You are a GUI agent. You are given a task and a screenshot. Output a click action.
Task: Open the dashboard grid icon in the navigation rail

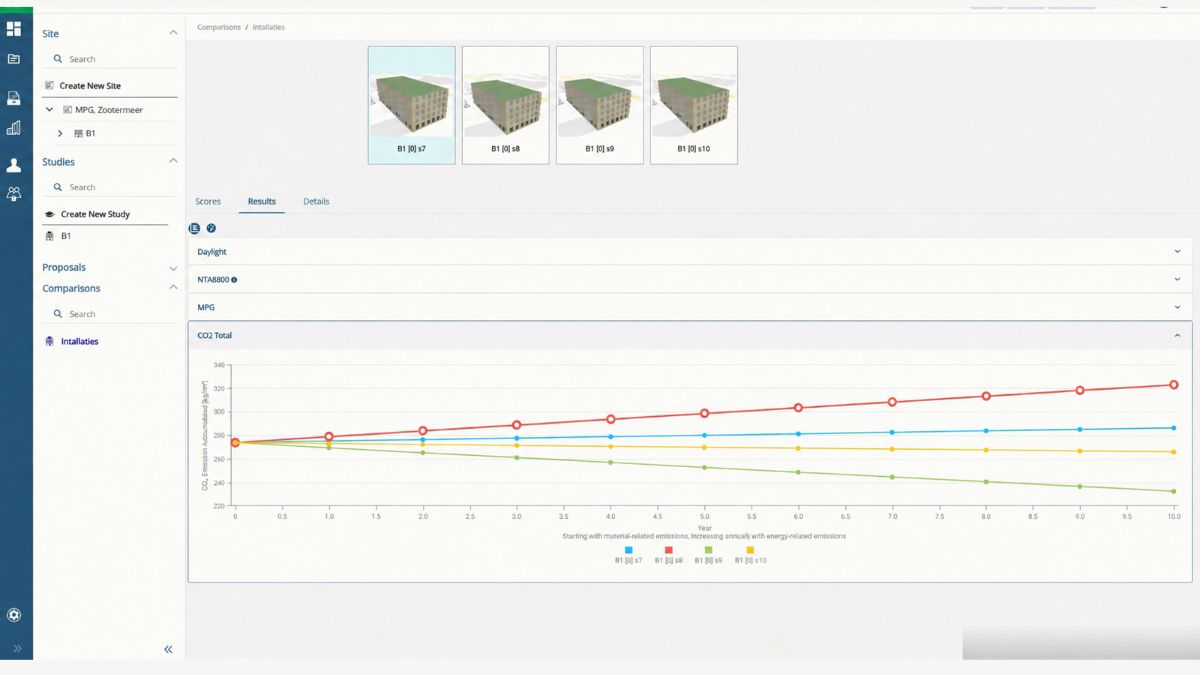tap(14, 29)
